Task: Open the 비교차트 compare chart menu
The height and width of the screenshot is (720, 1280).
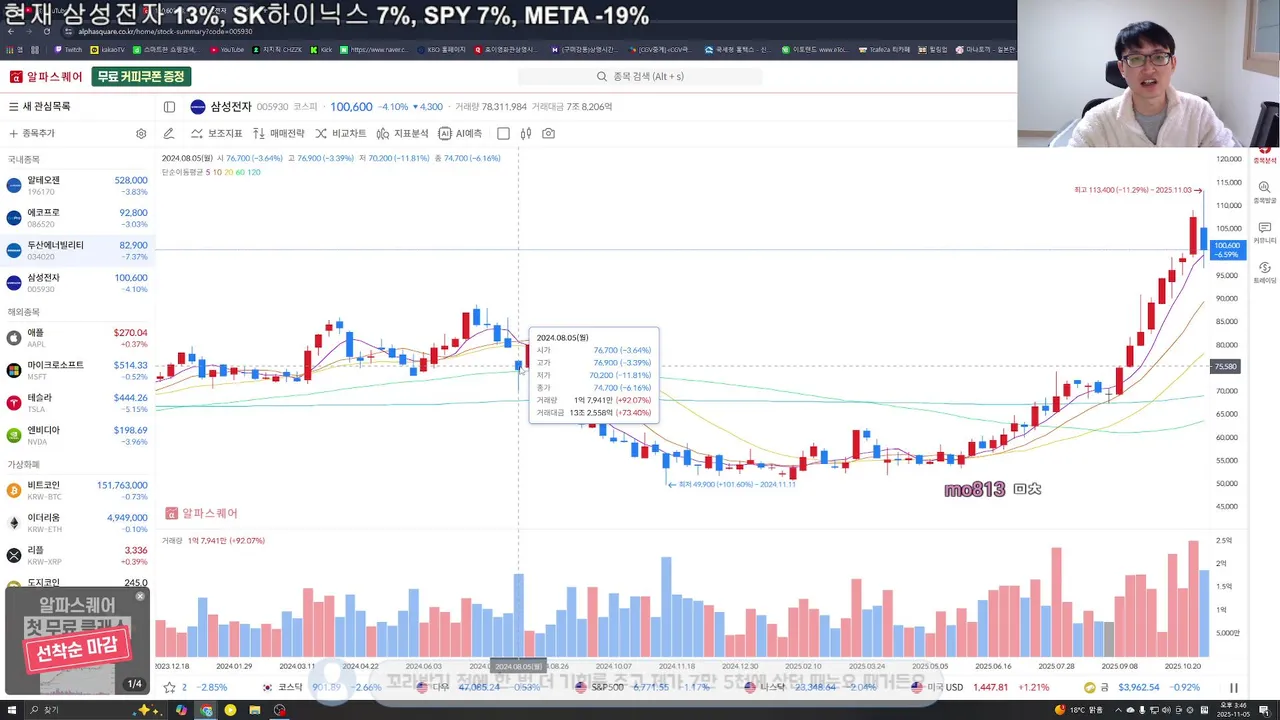Action: (x=341, y=133)
